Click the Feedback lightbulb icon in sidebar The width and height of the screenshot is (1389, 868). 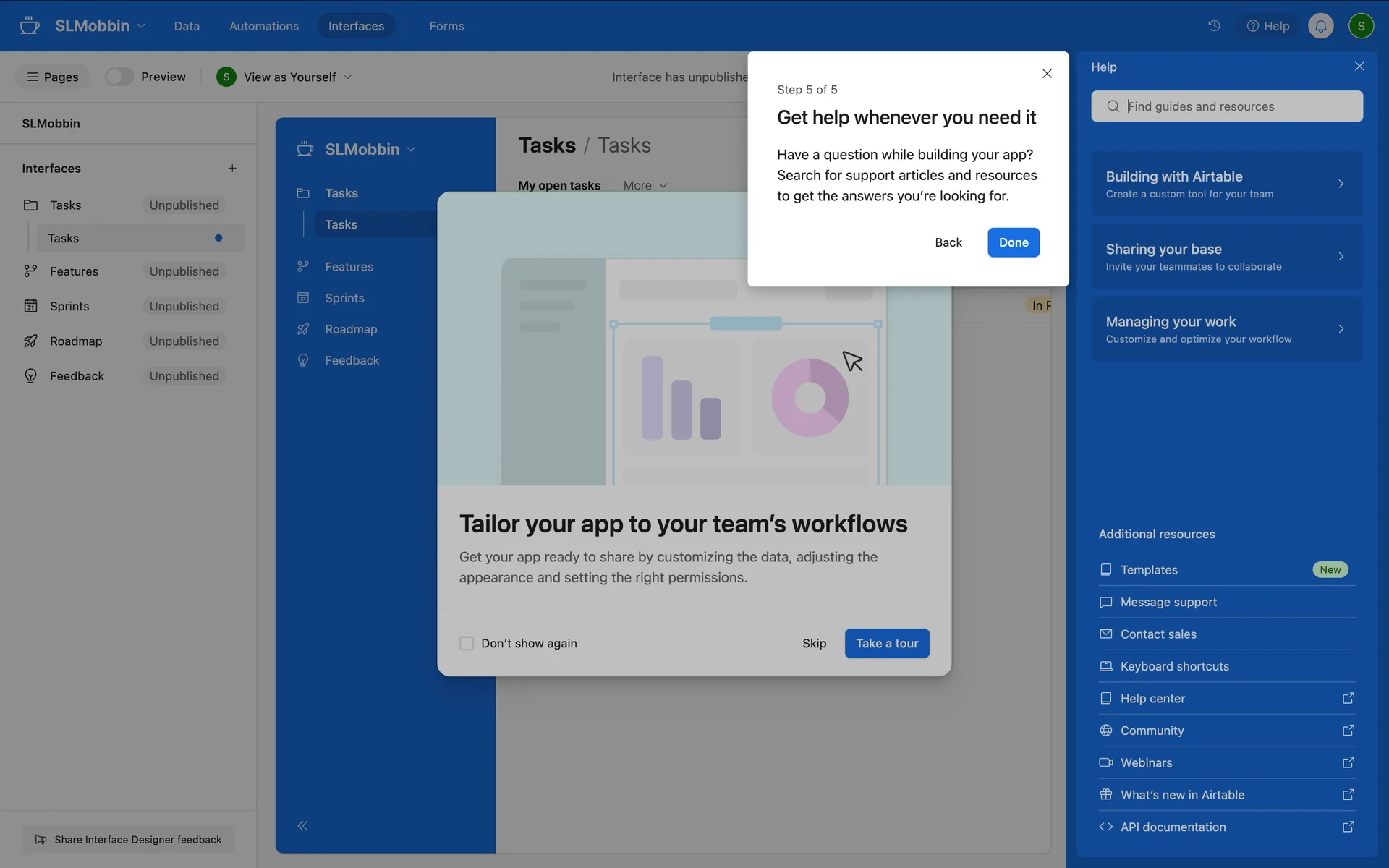click(30, 375)
